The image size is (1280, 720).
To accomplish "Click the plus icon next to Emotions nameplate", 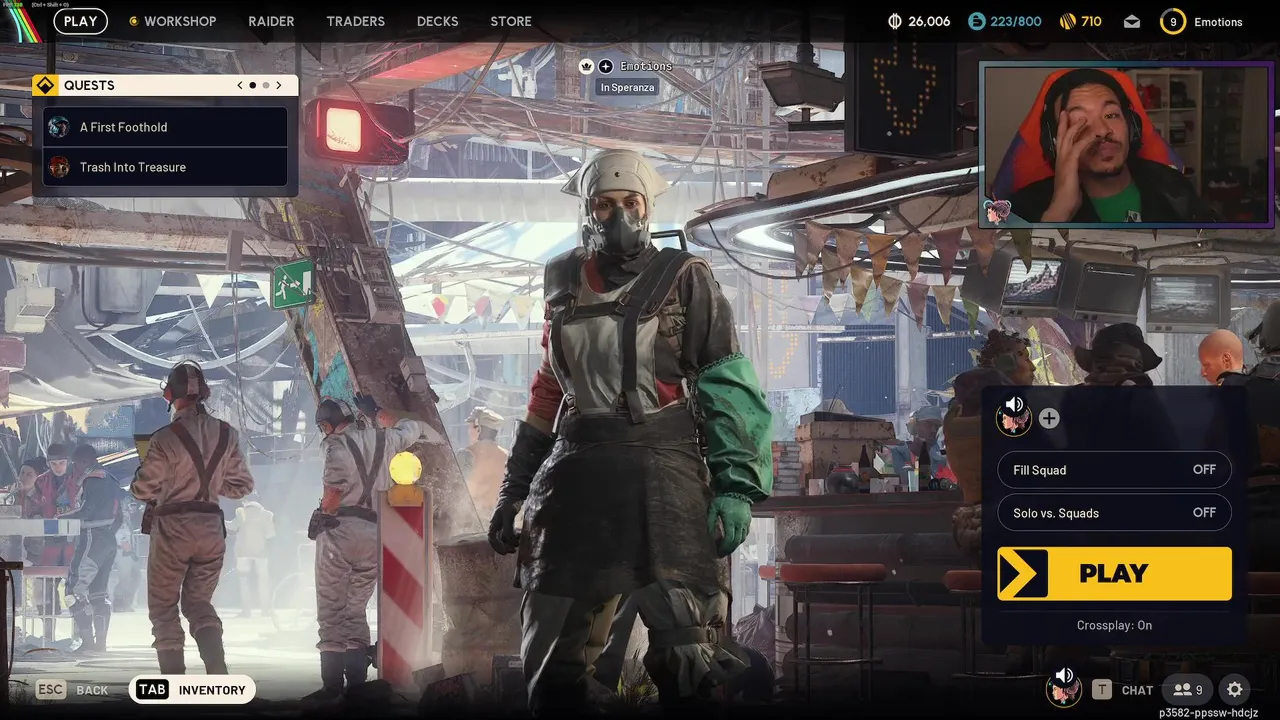I will (x=606, y=66).
